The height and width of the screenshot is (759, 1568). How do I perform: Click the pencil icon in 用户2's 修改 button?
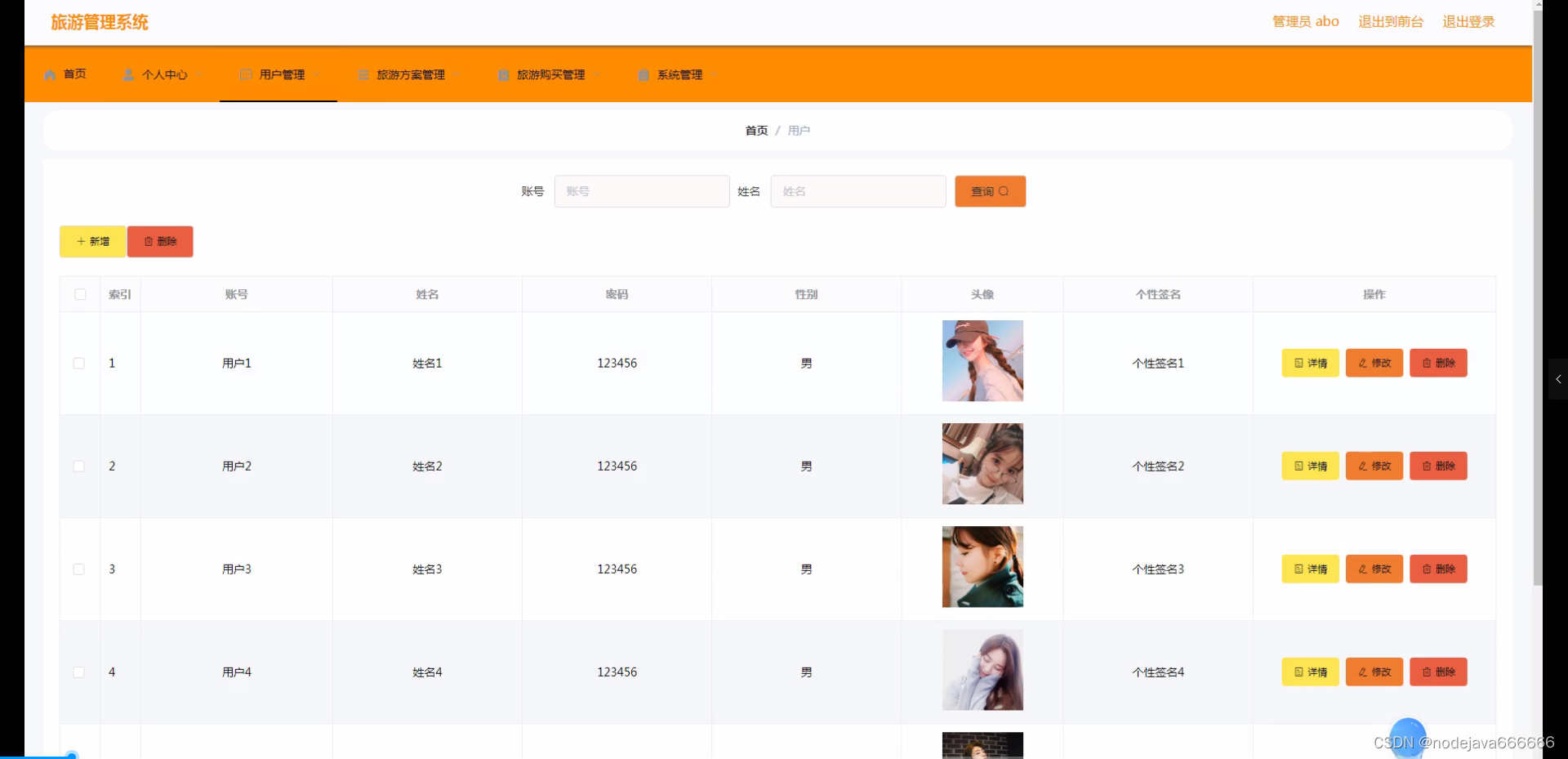tap(1362, 466)
